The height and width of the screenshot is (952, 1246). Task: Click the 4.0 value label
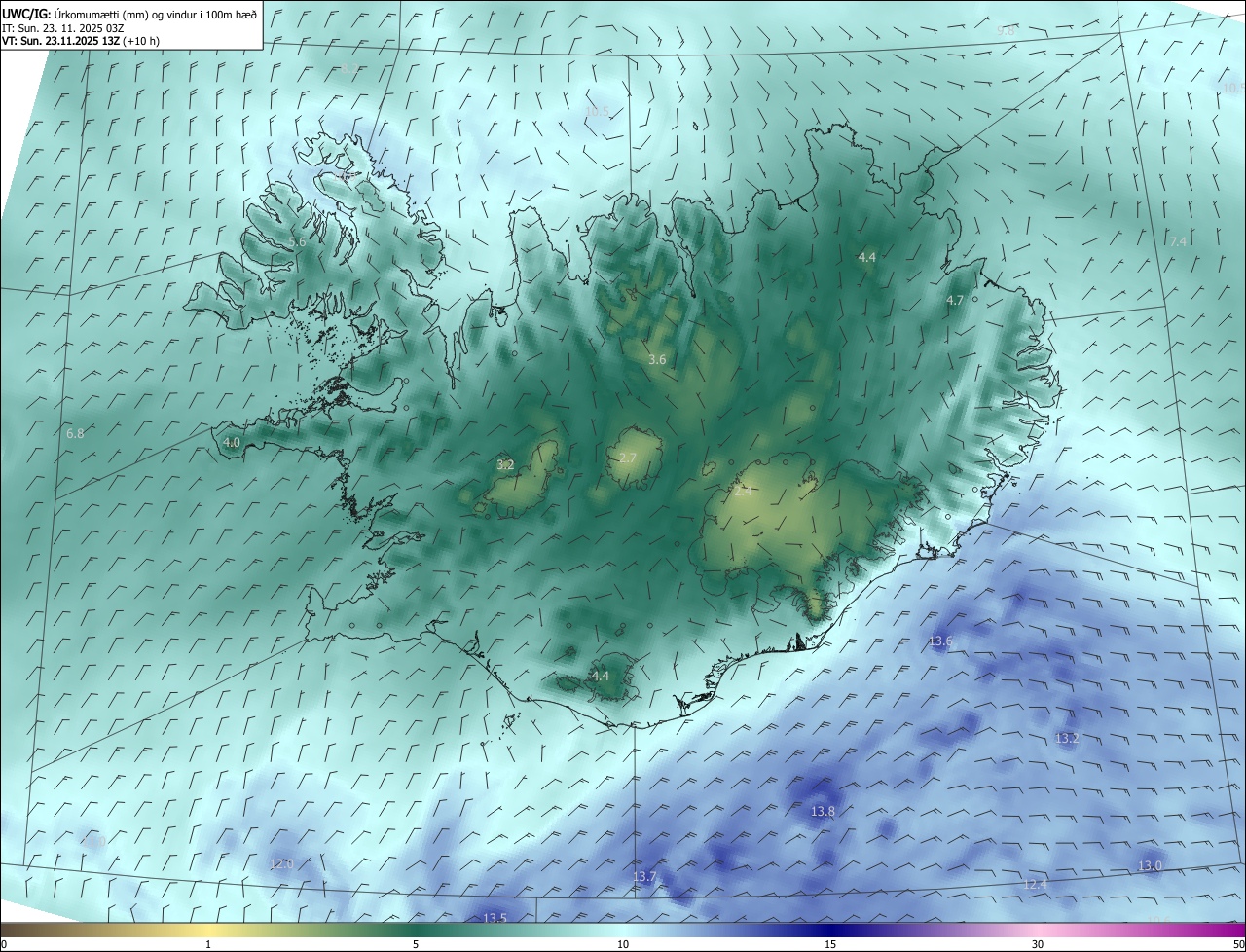[x=232, y=443]
